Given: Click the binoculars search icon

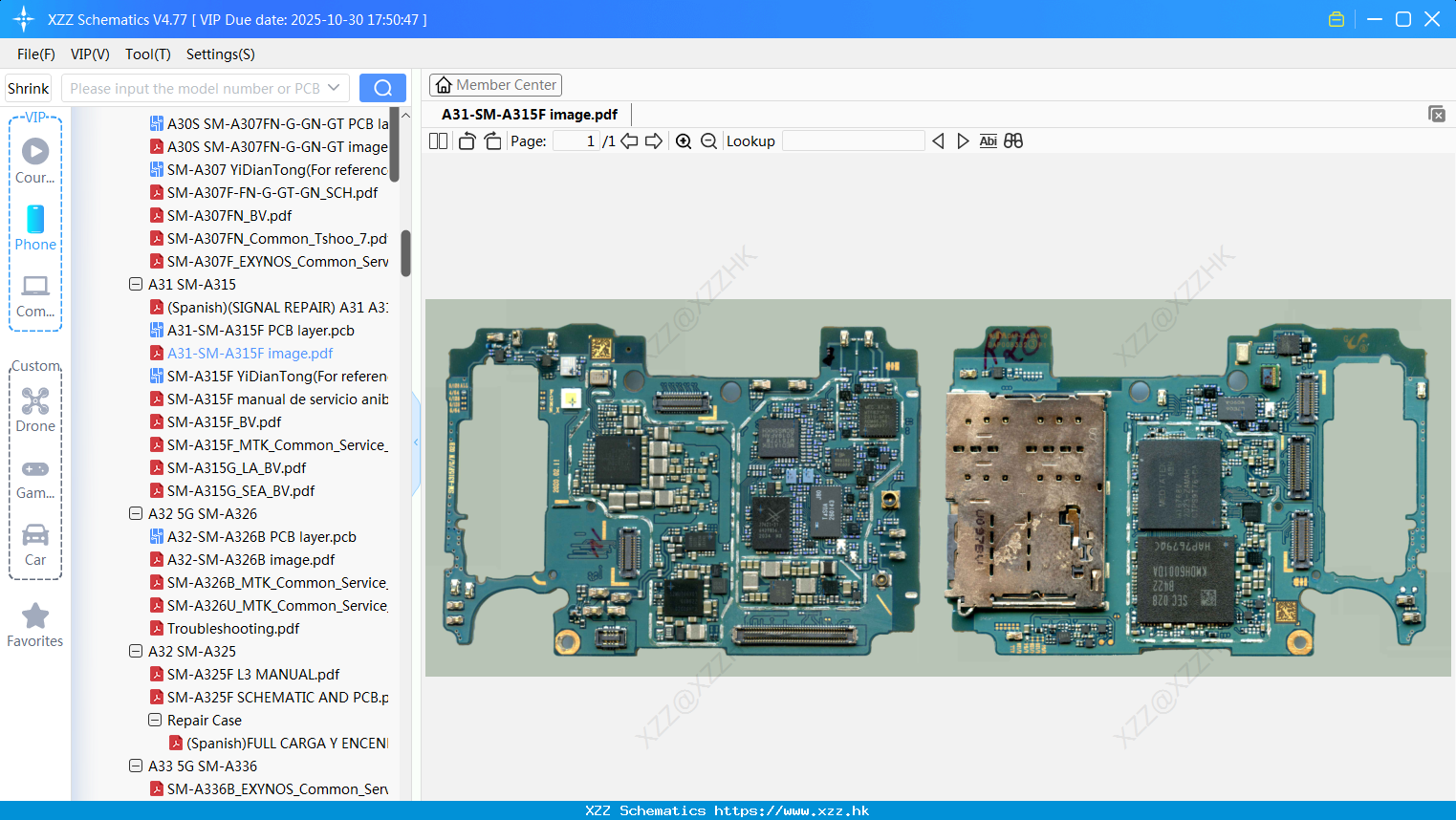Looking at the screenshot, I should tap(1013, 141).
